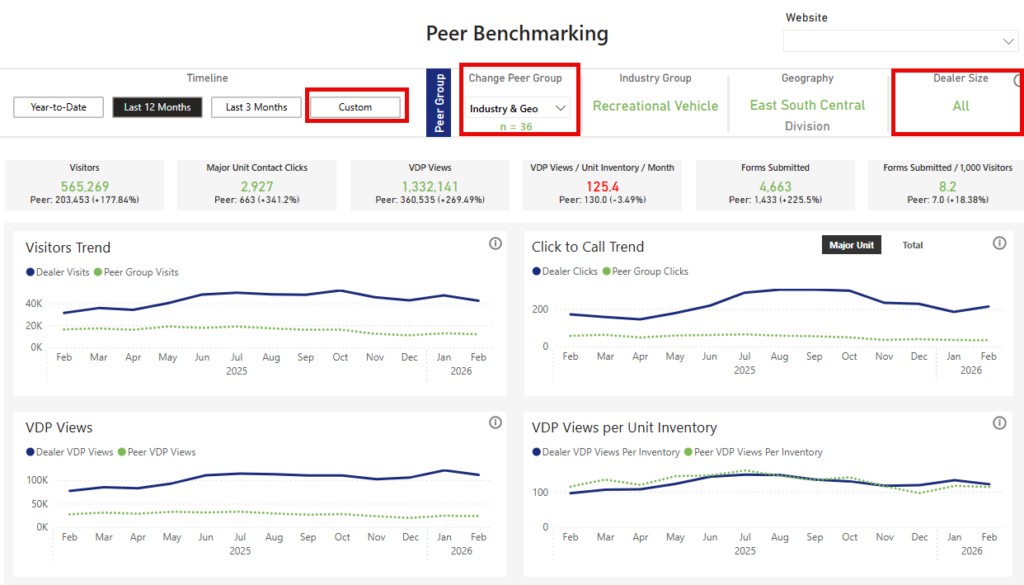This screenshot has width=1024, height=585.
Task: Click the Dealer Visits legend marker
Action: click(31, 272)
